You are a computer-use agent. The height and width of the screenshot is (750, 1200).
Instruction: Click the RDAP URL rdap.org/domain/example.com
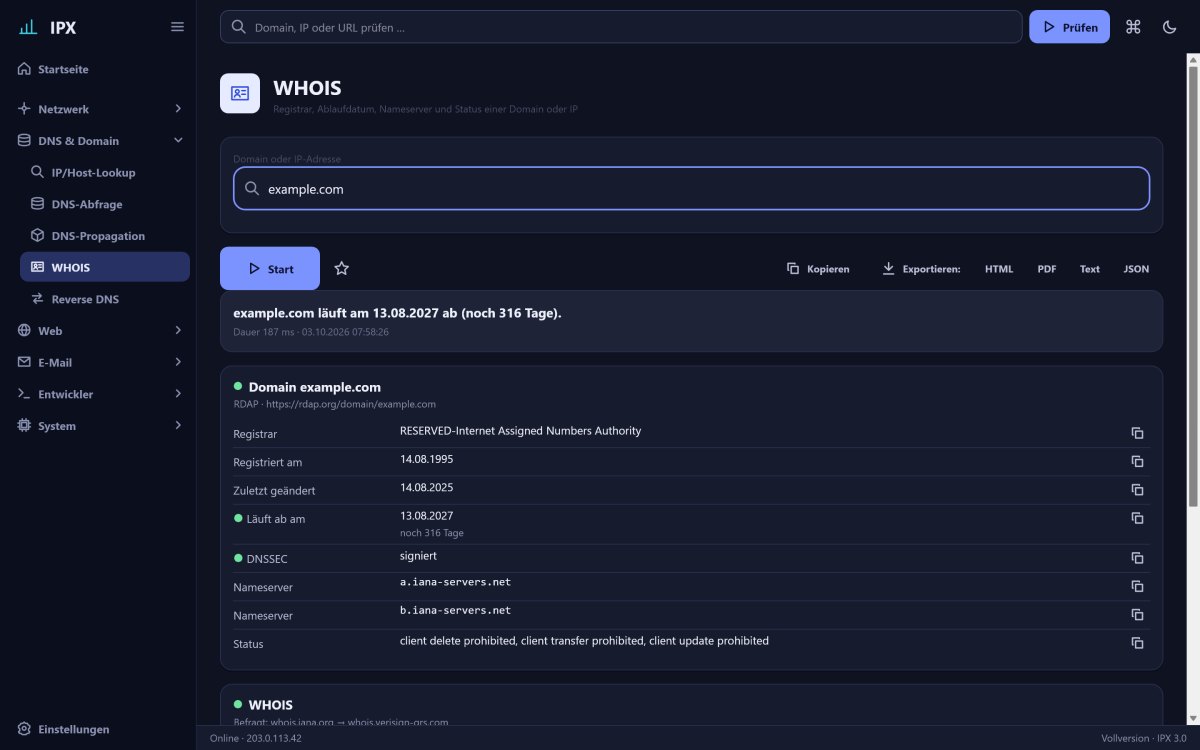tap(350, 404)
